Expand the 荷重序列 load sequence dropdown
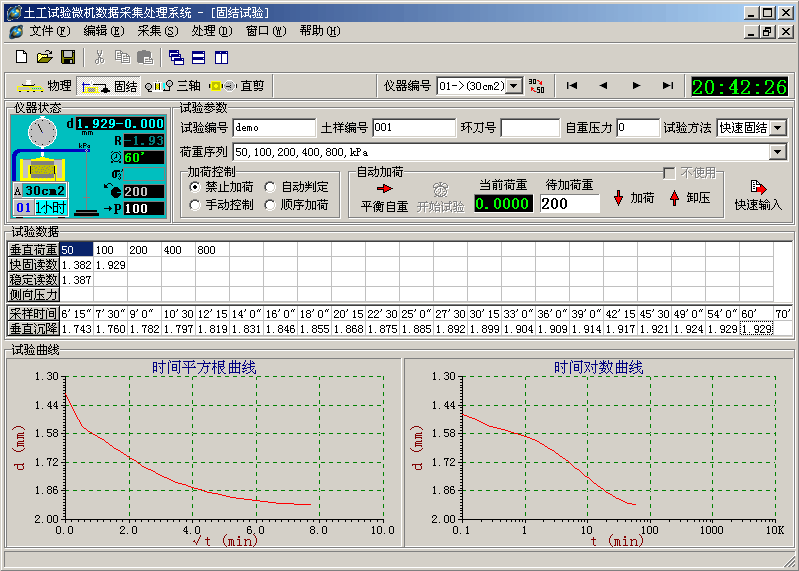Screen dimensions: 799x571 click(x=778, y=152)
